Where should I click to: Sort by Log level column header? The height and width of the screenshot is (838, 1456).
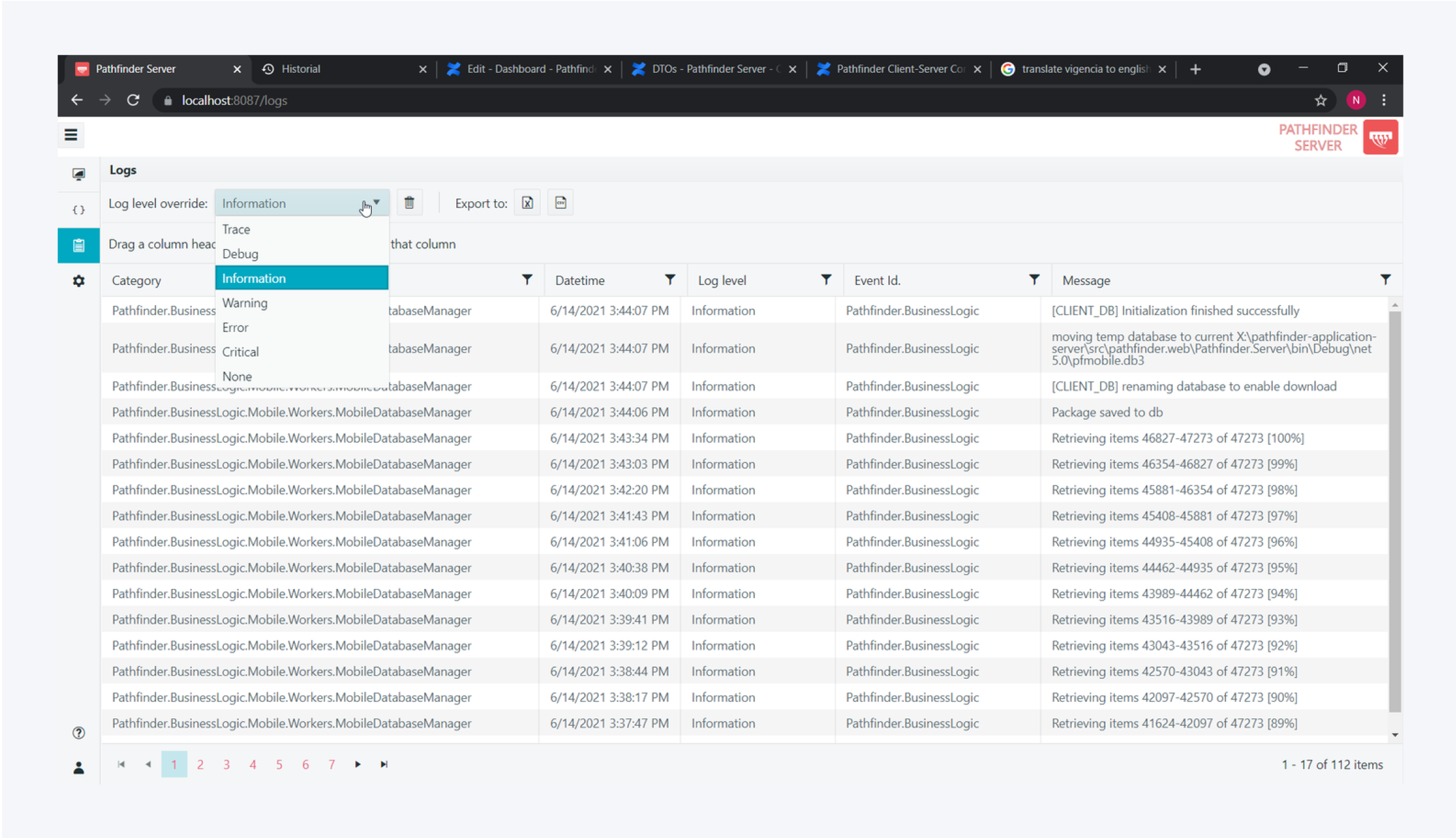pyautogui.click(x=722, y=281)
